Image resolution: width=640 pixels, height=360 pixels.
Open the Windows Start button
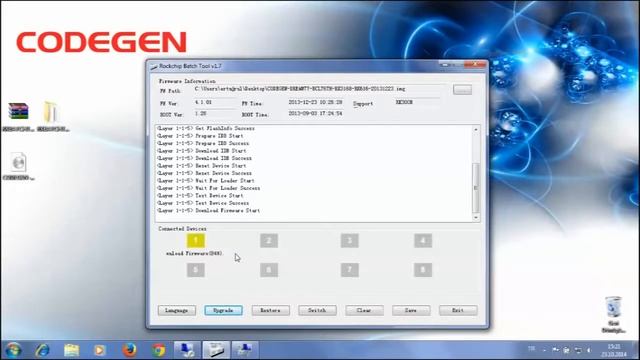[x=13, y=350]
